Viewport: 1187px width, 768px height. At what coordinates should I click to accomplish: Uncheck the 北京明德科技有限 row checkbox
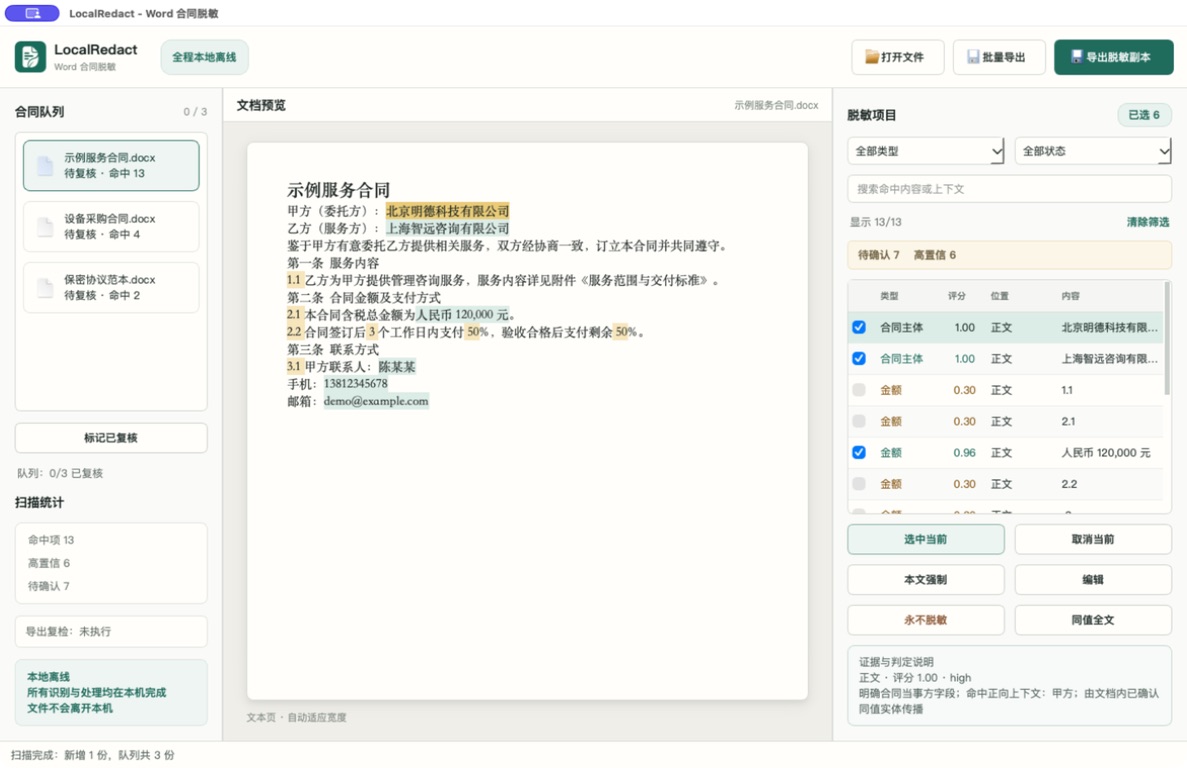tap(858, 327)
